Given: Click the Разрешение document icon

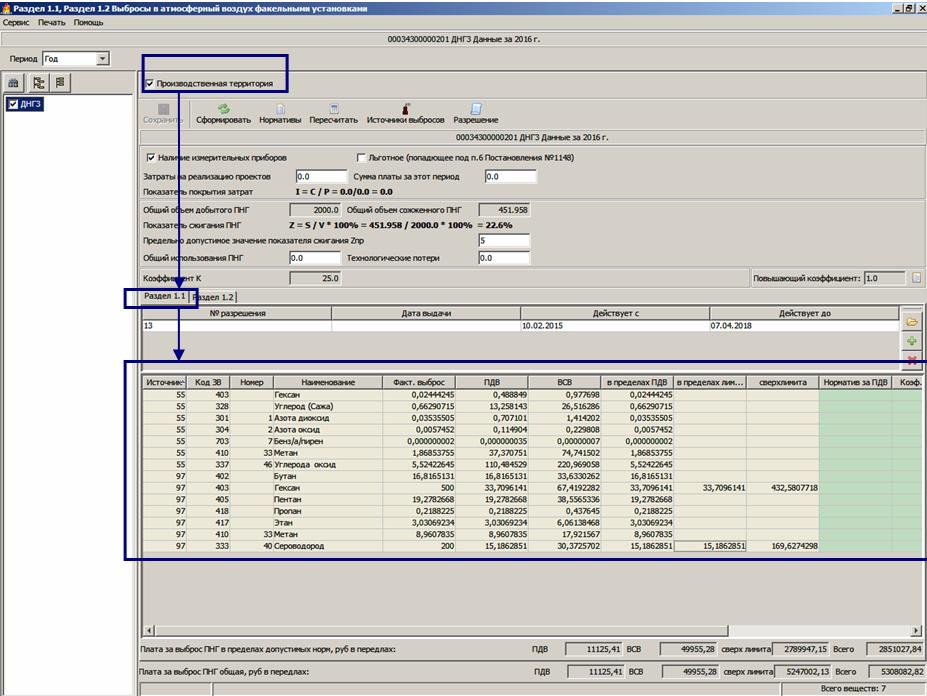Looking at the screenshot, I should [476, 108].
